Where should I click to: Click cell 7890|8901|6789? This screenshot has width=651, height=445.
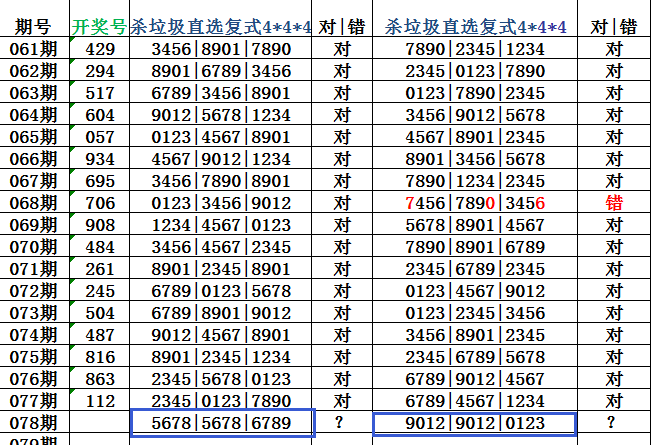coord(475,246)
